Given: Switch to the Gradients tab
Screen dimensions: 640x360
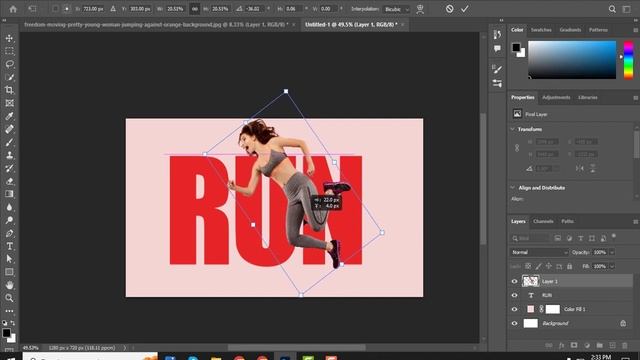Looking at the screenshot, I should click(570, 30).
